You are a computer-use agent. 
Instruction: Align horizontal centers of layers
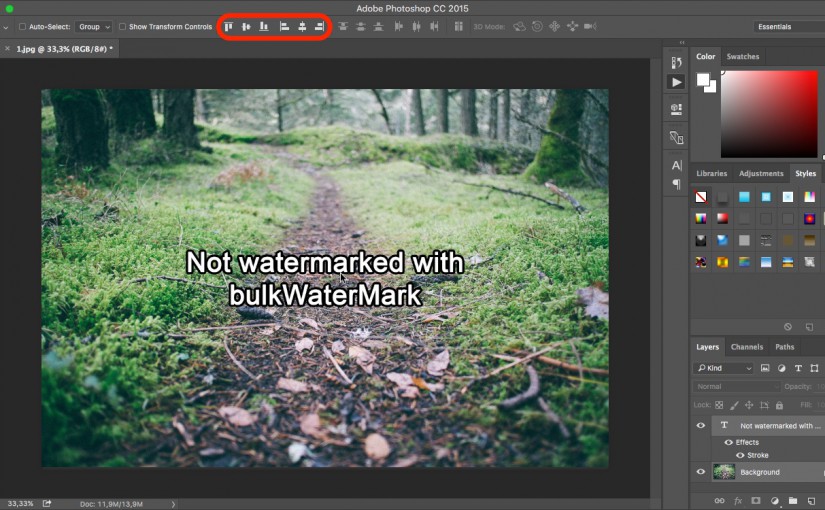click(302, 26)
